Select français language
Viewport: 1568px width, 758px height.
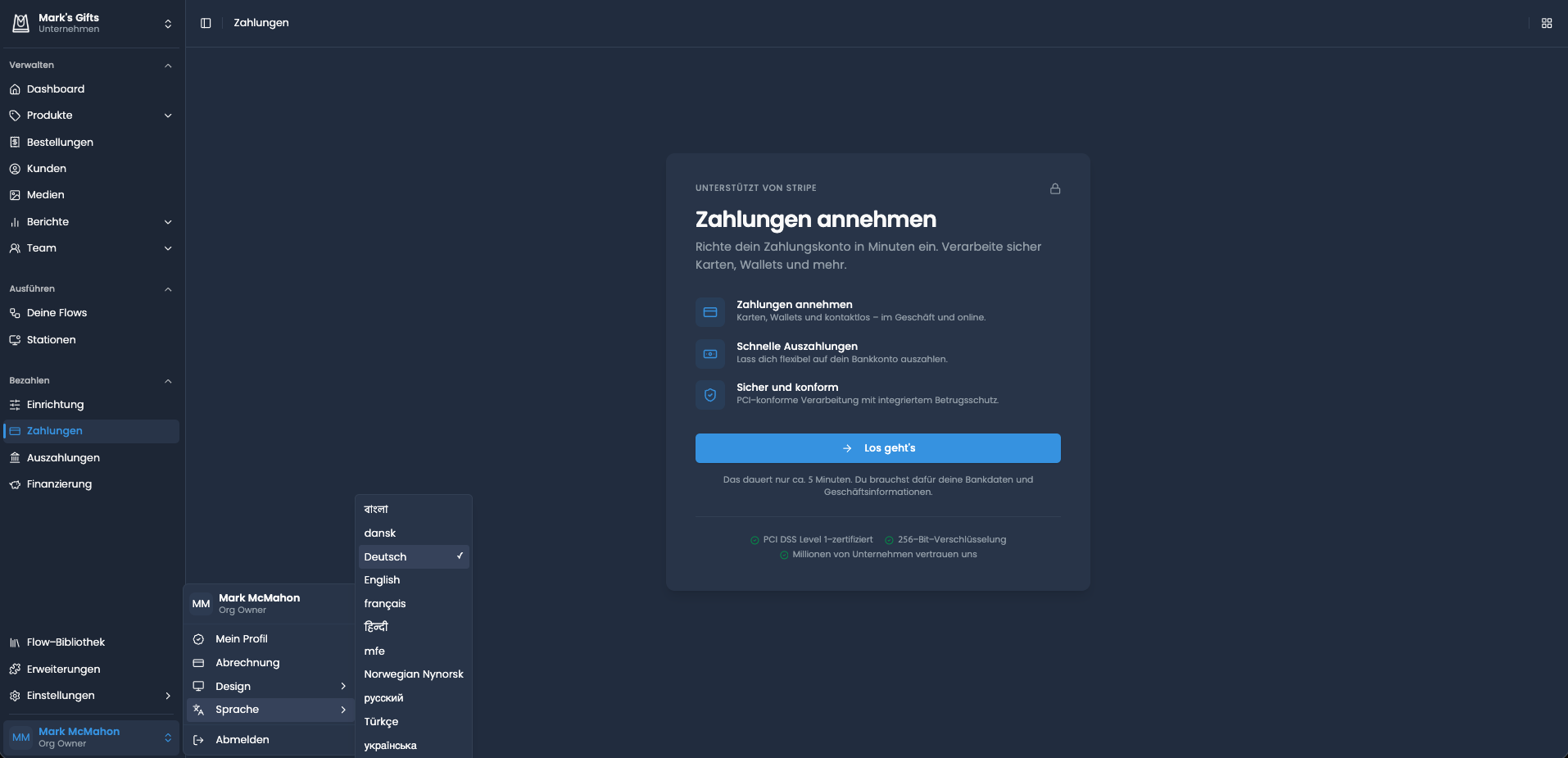pos(414,604)
